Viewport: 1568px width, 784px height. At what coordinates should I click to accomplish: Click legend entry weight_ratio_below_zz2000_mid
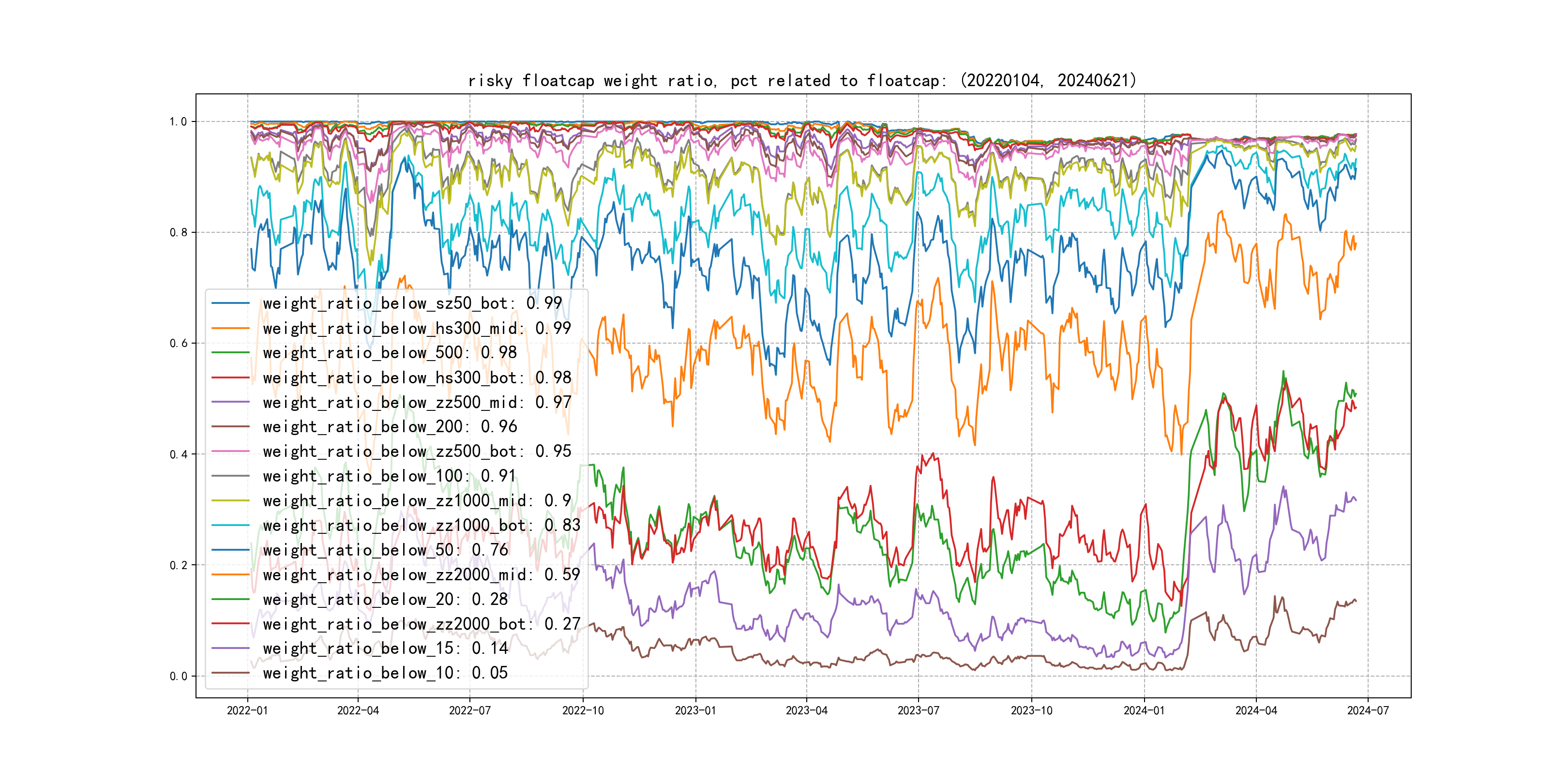tap(421, 574)
